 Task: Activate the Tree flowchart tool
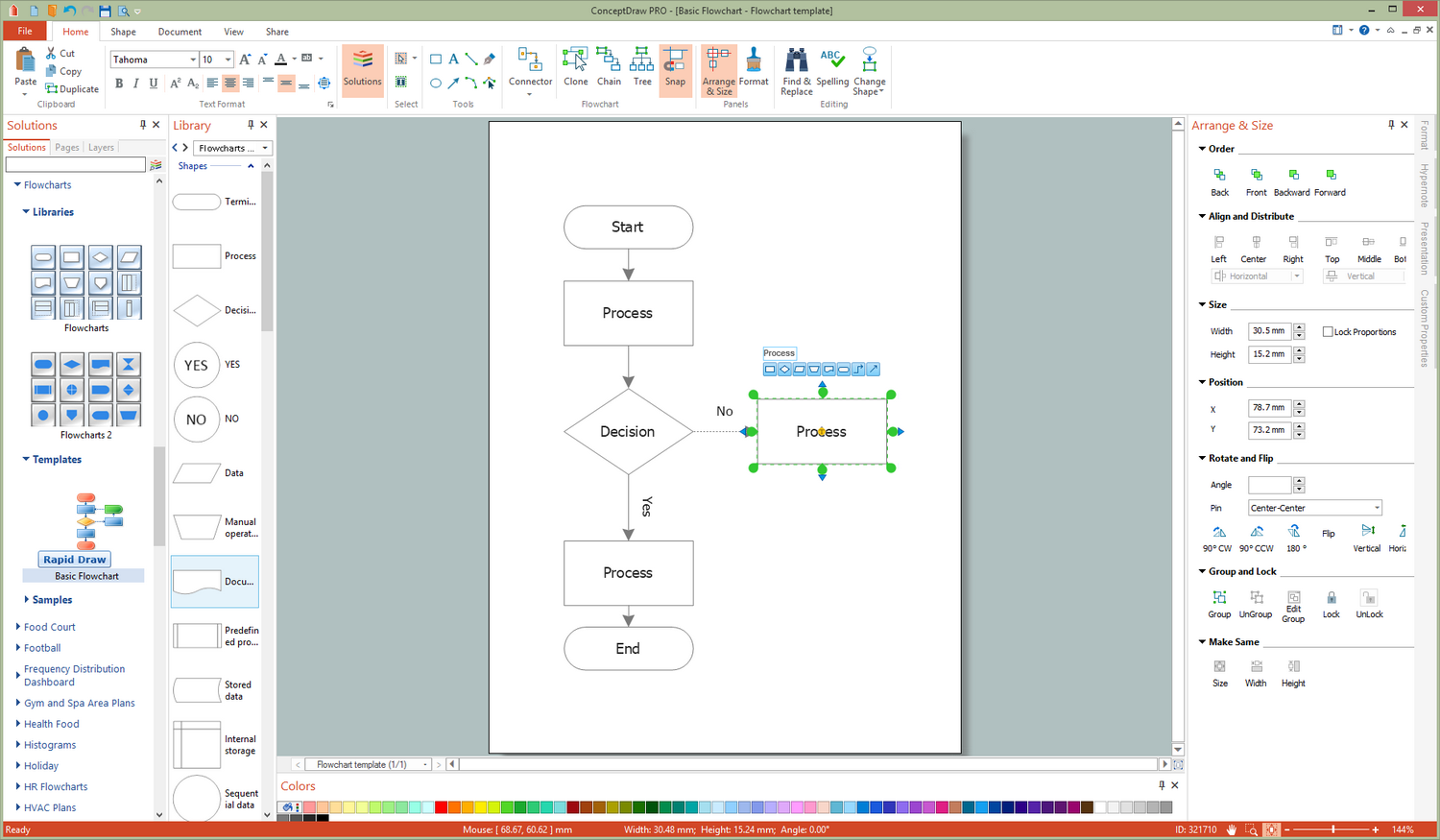[x=642, y=67]
